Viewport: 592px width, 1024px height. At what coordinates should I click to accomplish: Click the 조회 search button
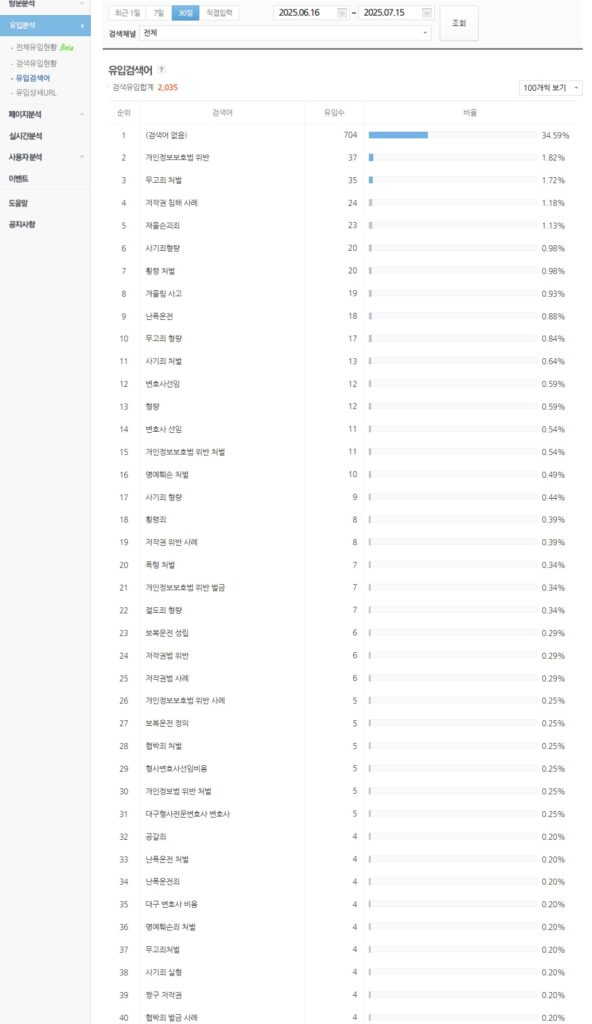coord(459,23)
